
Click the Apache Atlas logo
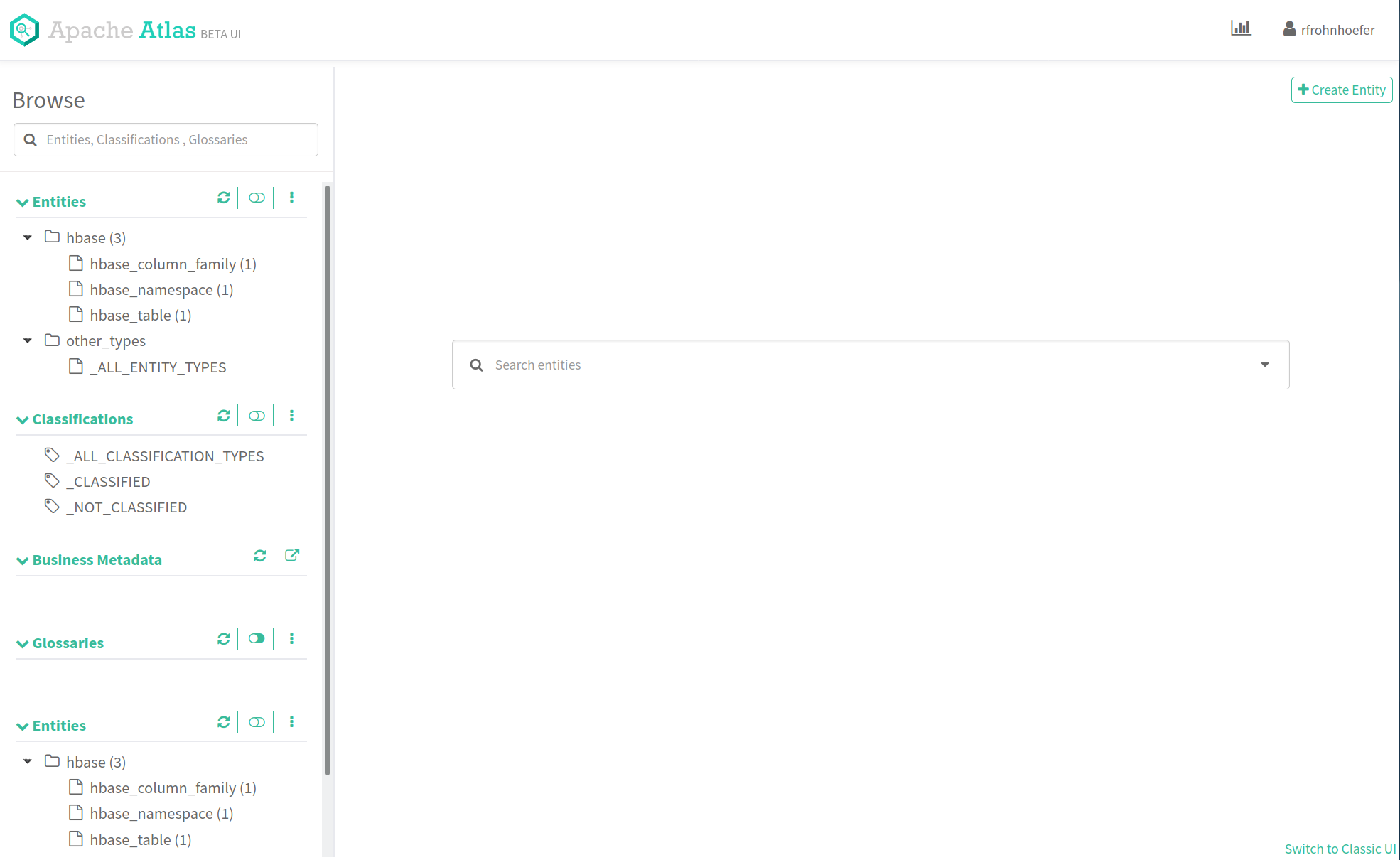[24, 30]
